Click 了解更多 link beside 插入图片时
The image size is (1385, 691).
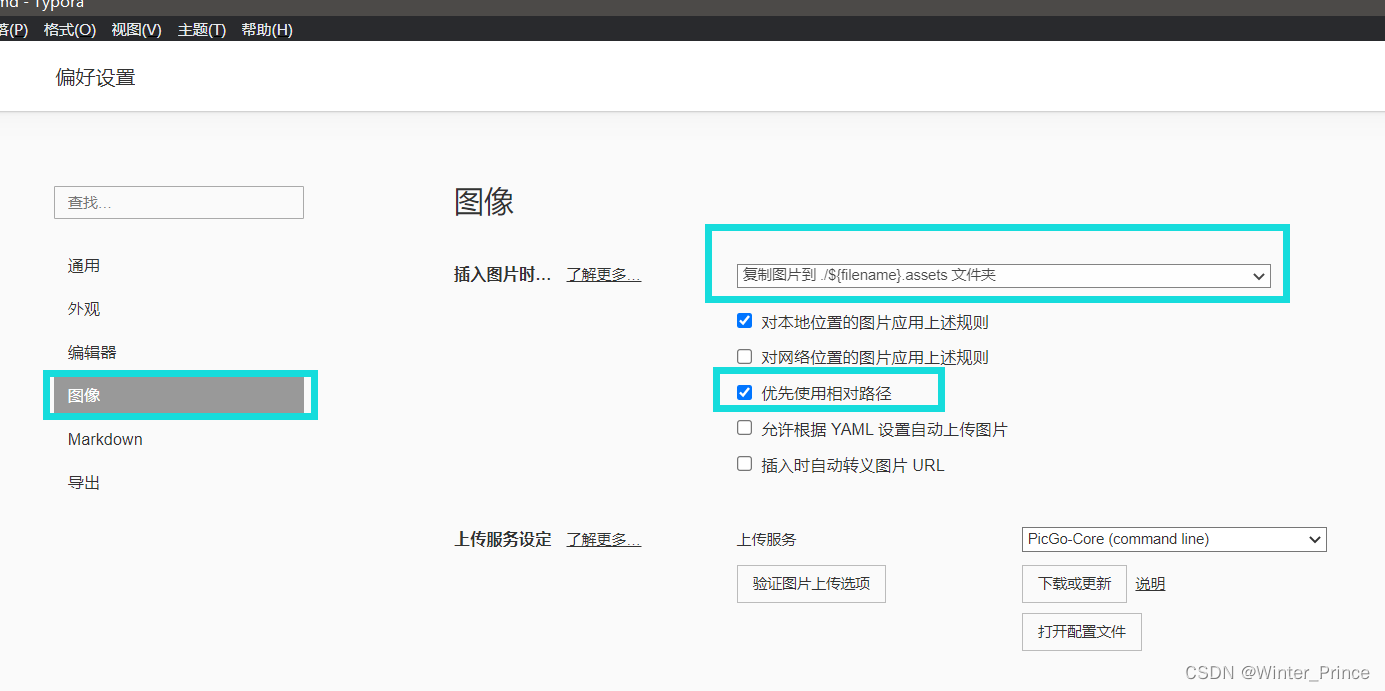click(x=603, y=274)
